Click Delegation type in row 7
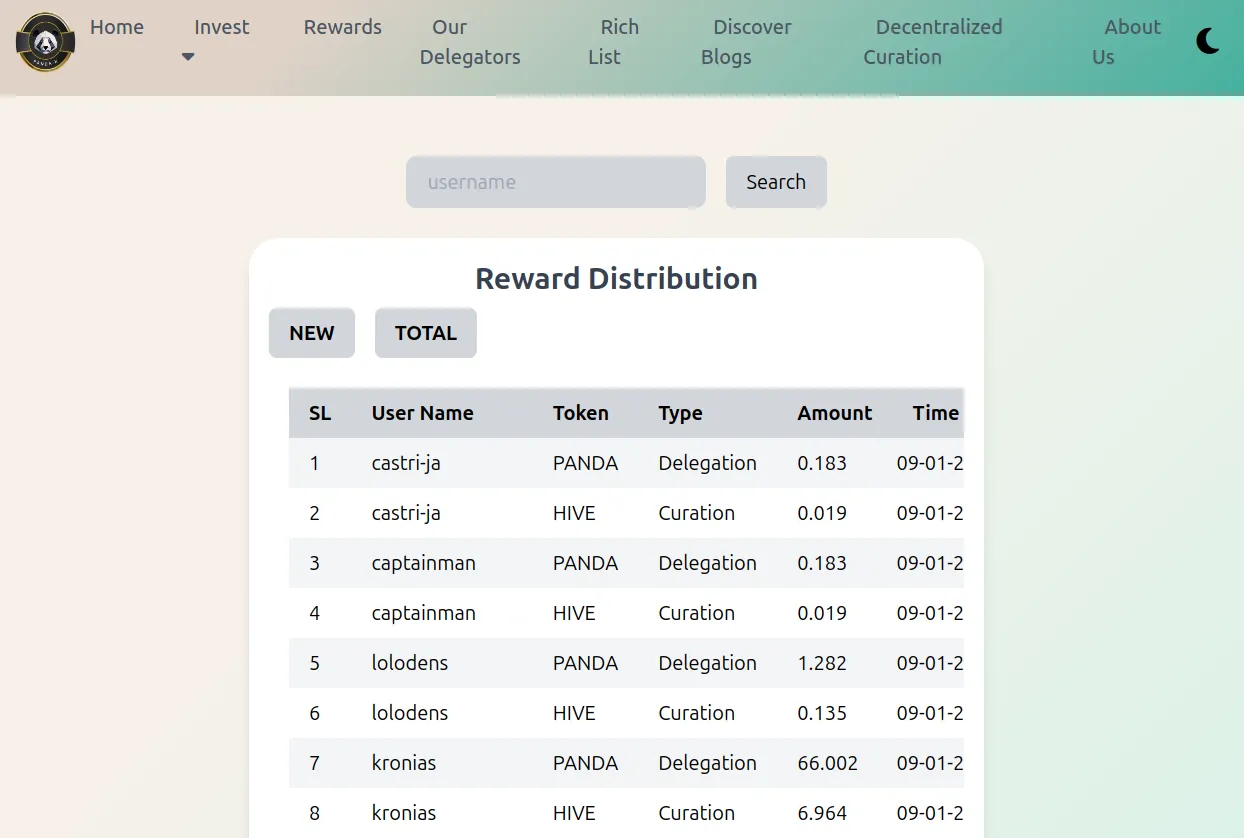The height and width of the screenshot is (838, 1244). [707, 763]
